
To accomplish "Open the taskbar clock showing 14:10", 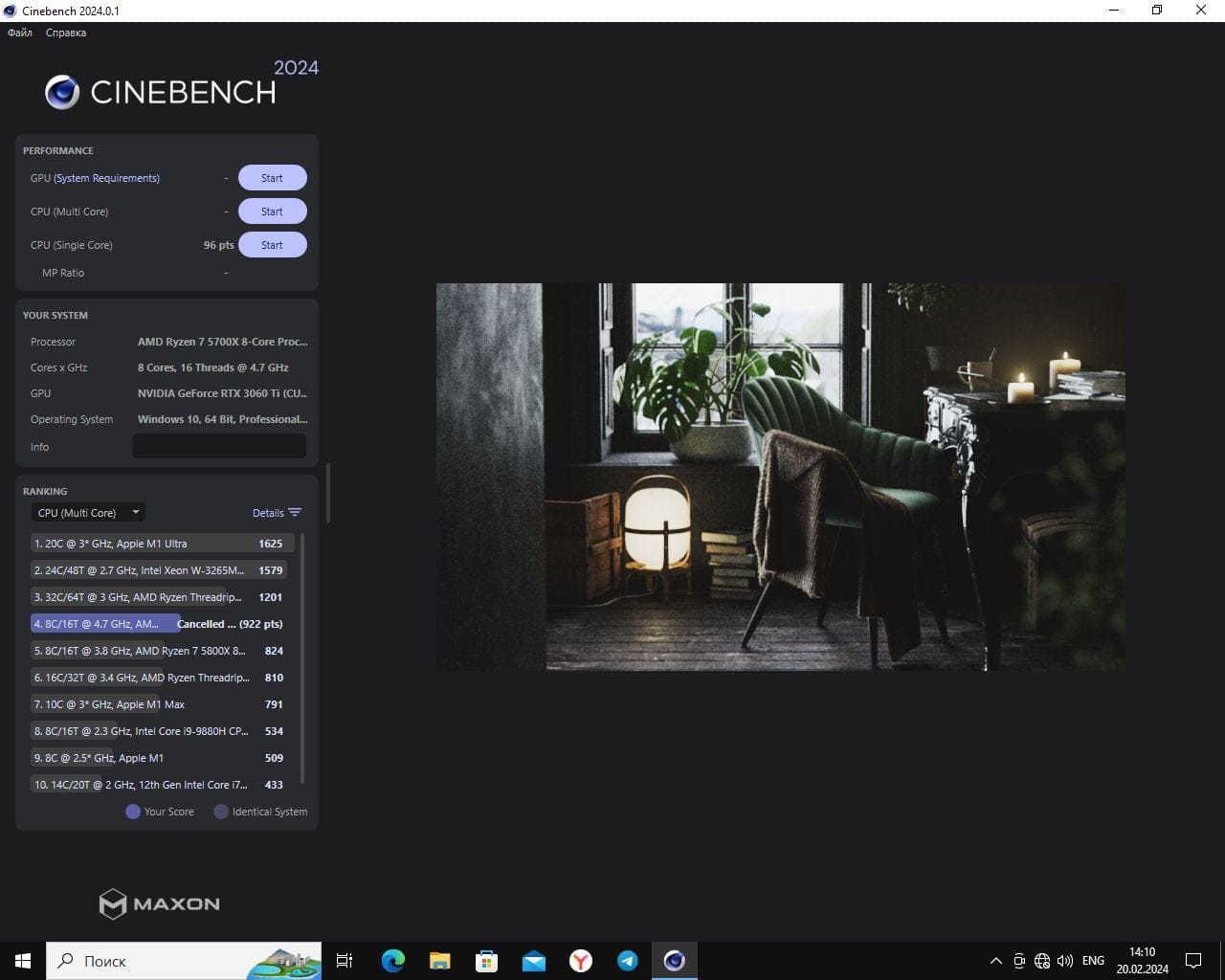I will (x=1142, y=961).
